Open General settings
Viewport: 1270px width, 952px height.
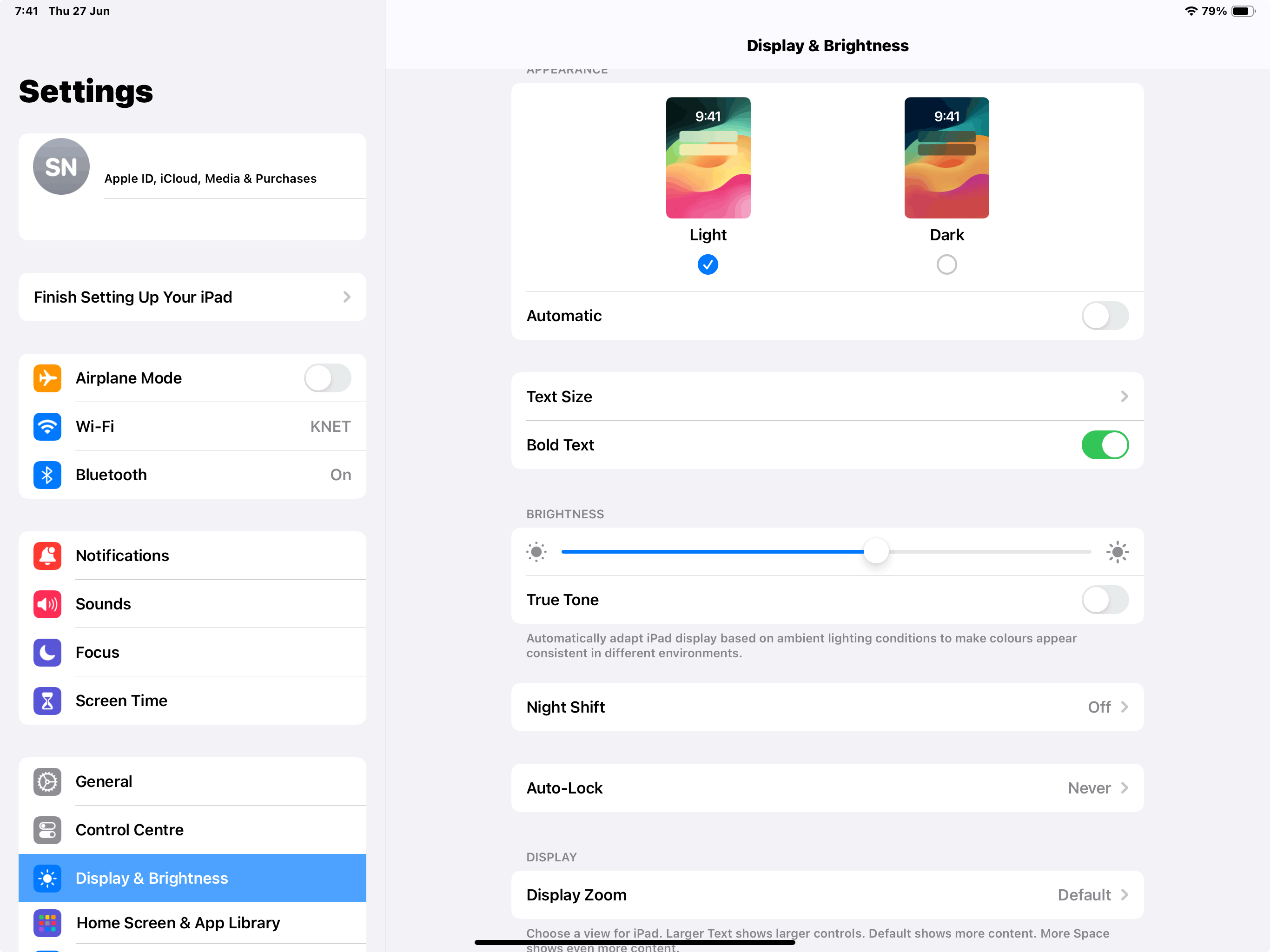tap(192, 781)
